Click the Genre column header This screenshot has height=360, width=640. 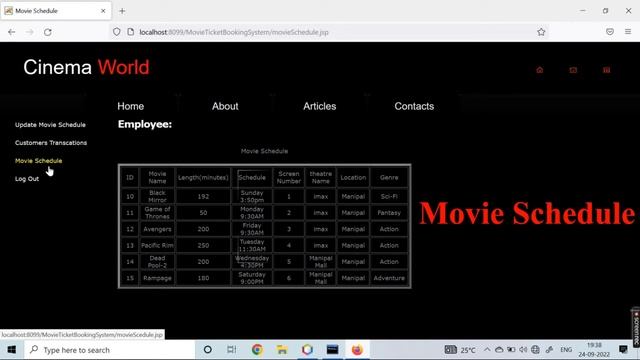point(389,178)
